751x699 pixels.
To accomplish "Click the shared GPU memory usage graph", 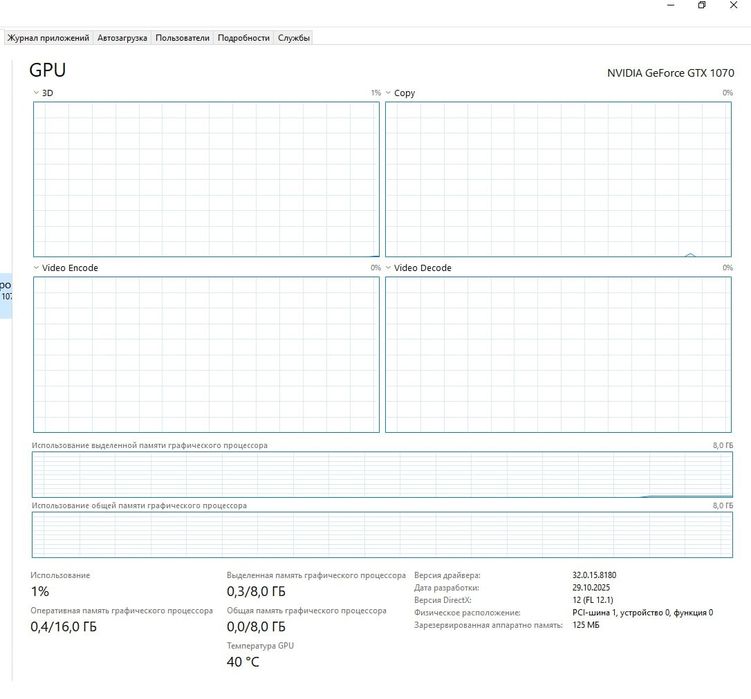I will (x=382, y=535).
